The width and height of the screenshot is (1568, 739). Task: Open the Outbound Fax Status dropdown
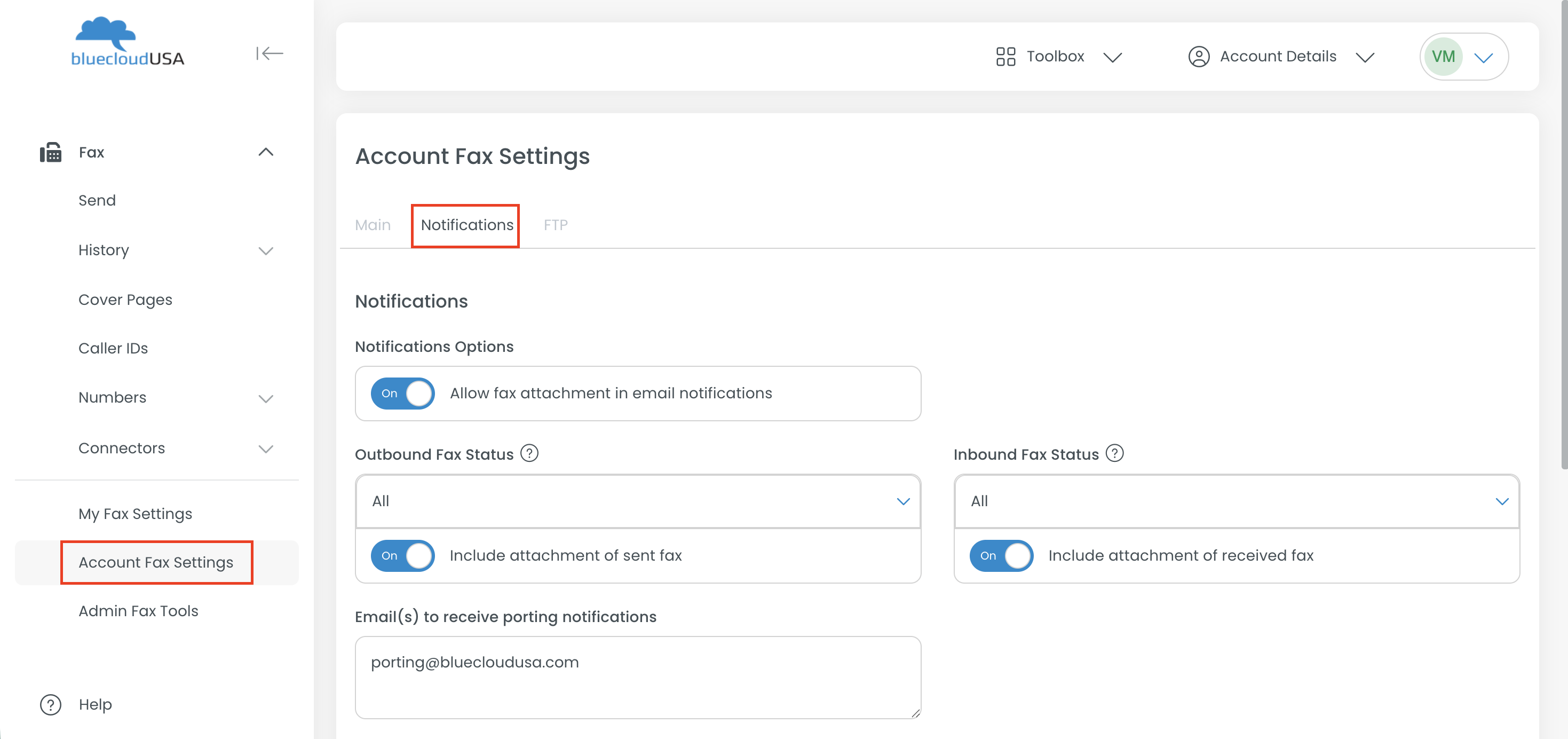pos(637,501)
